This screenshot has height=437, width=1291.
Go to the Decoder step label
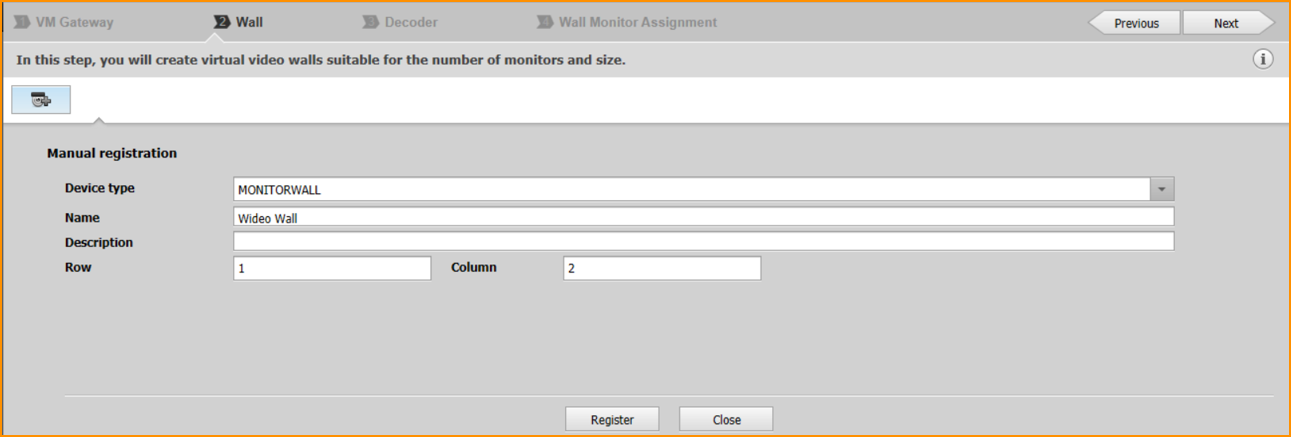coord(411,22)
